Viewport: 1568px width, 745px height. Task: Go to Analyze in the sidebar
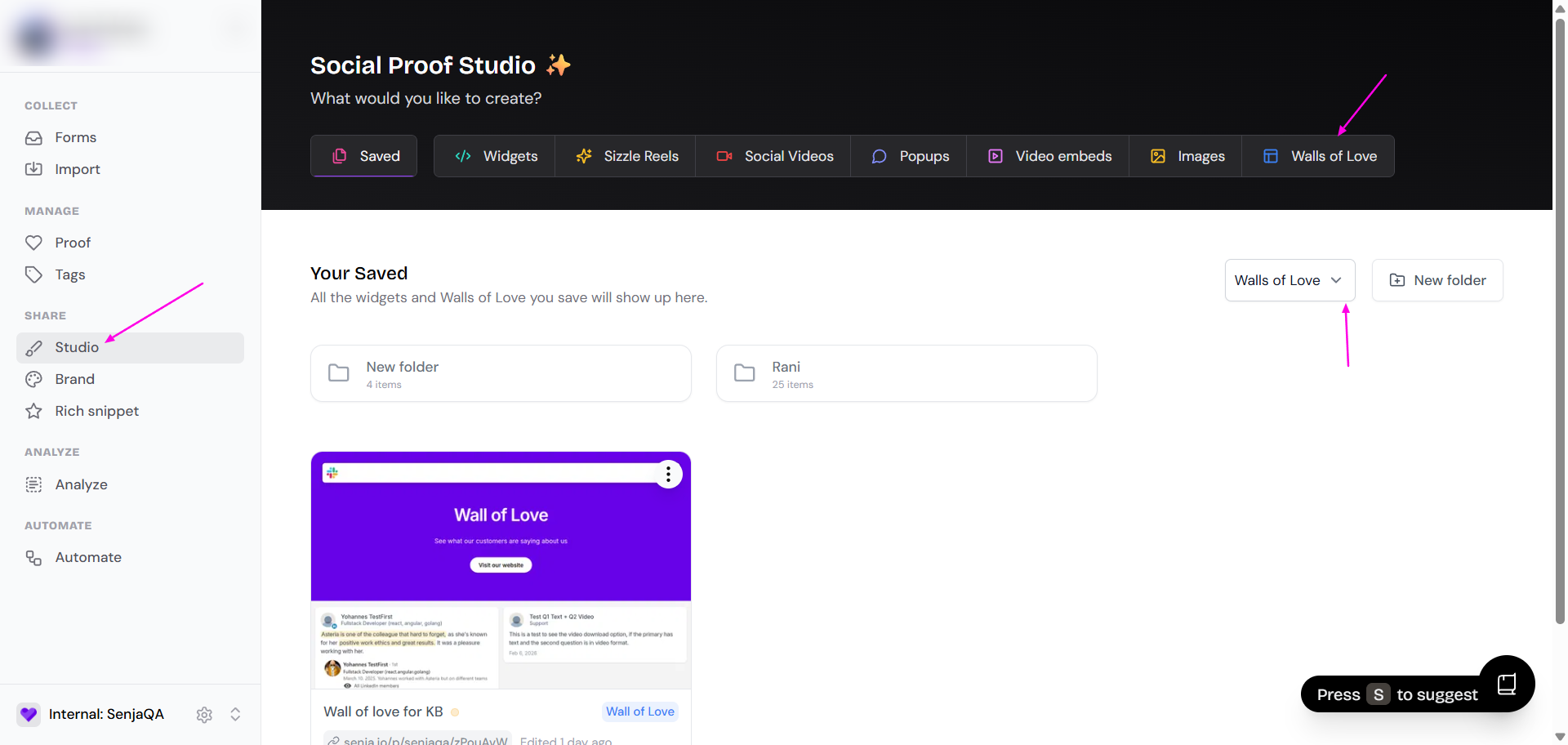[81, 484]
